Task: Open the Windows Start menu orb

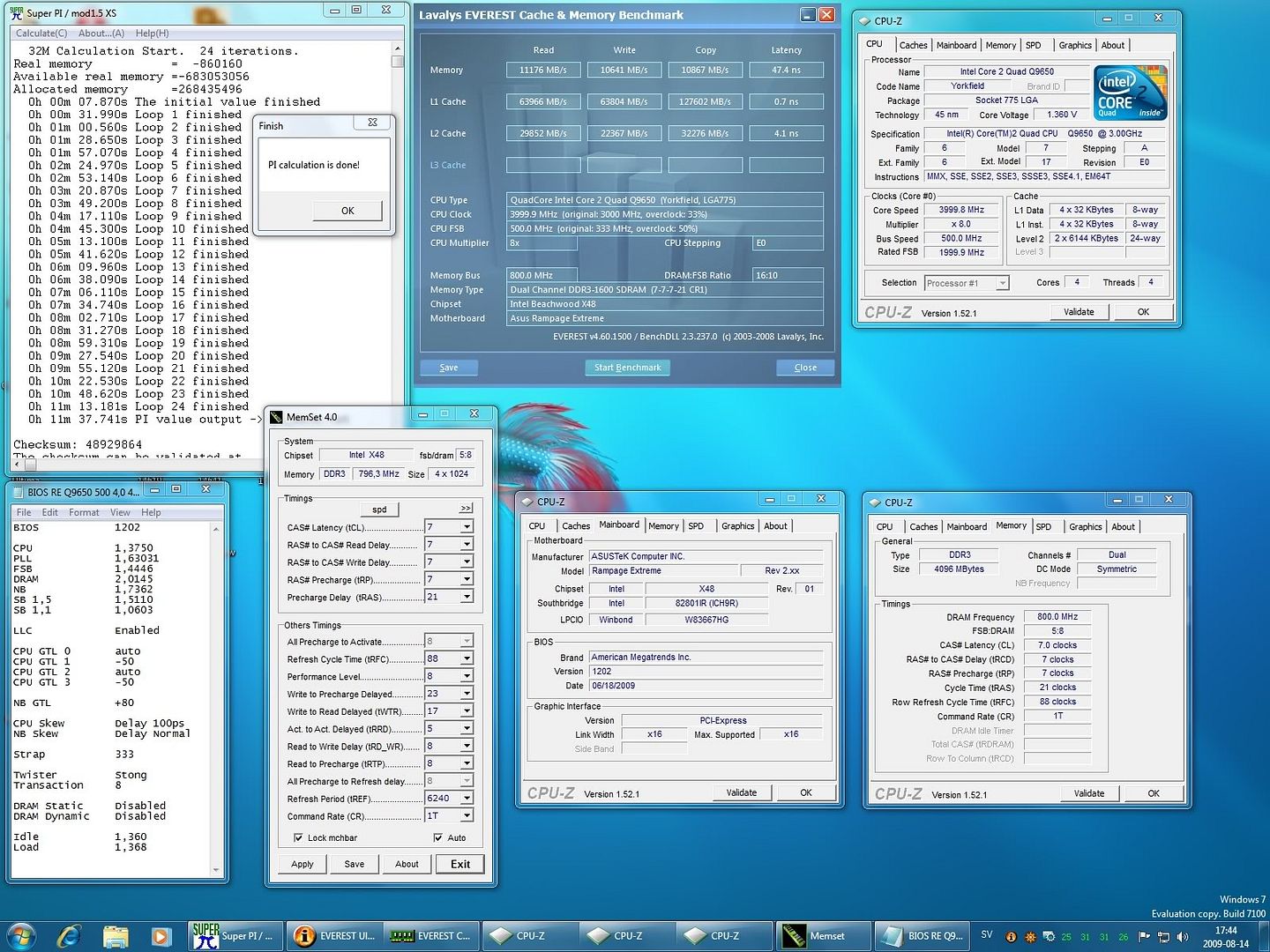Action: pyautogui.click(x=21, y=935)
